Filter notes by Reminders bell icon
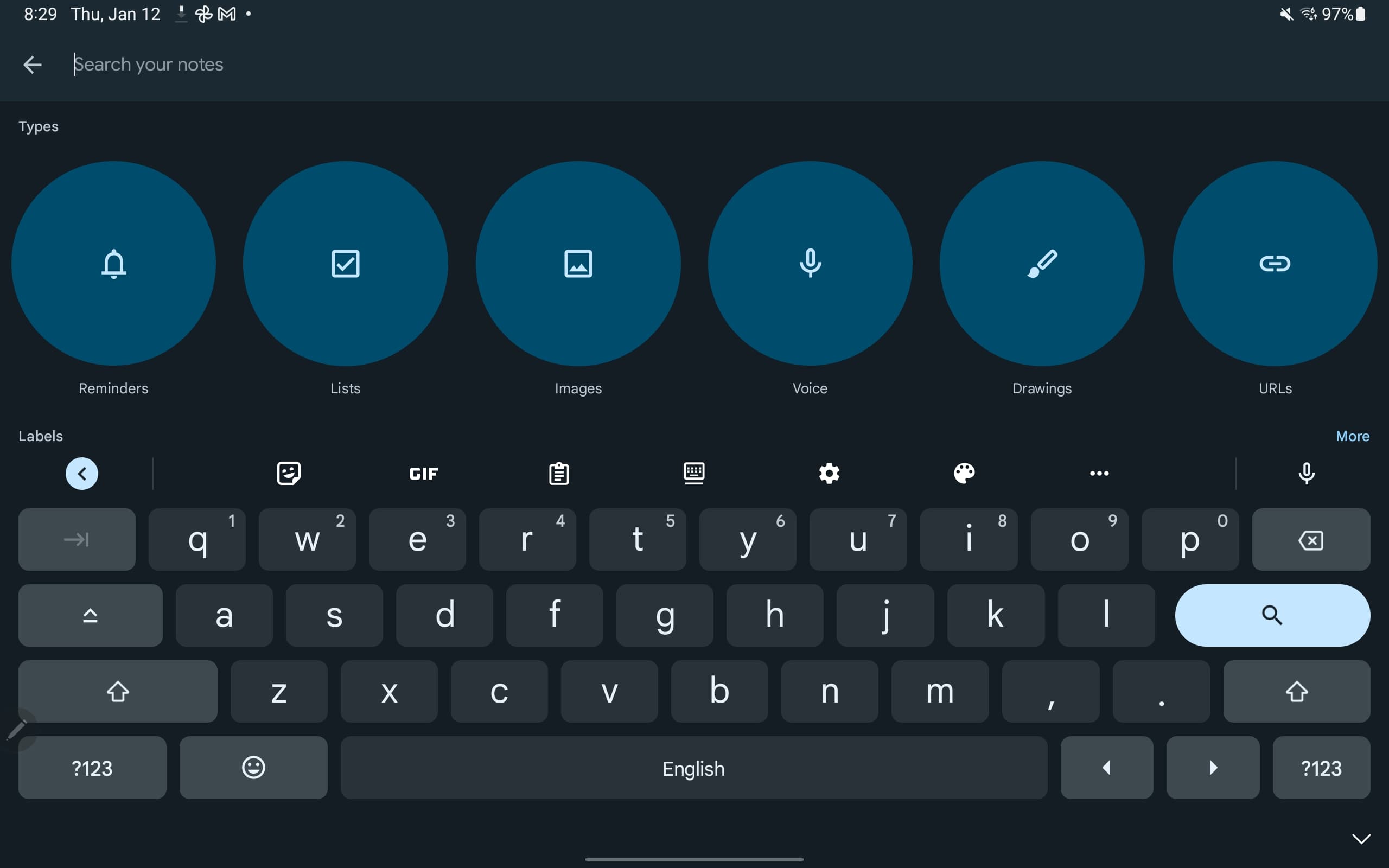 click(113, 264)
